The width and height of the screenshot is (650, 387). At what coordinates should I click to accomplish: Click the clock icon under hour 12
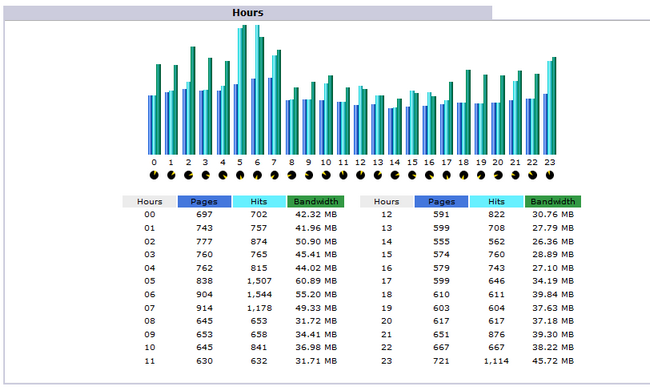tap(360, 175)
